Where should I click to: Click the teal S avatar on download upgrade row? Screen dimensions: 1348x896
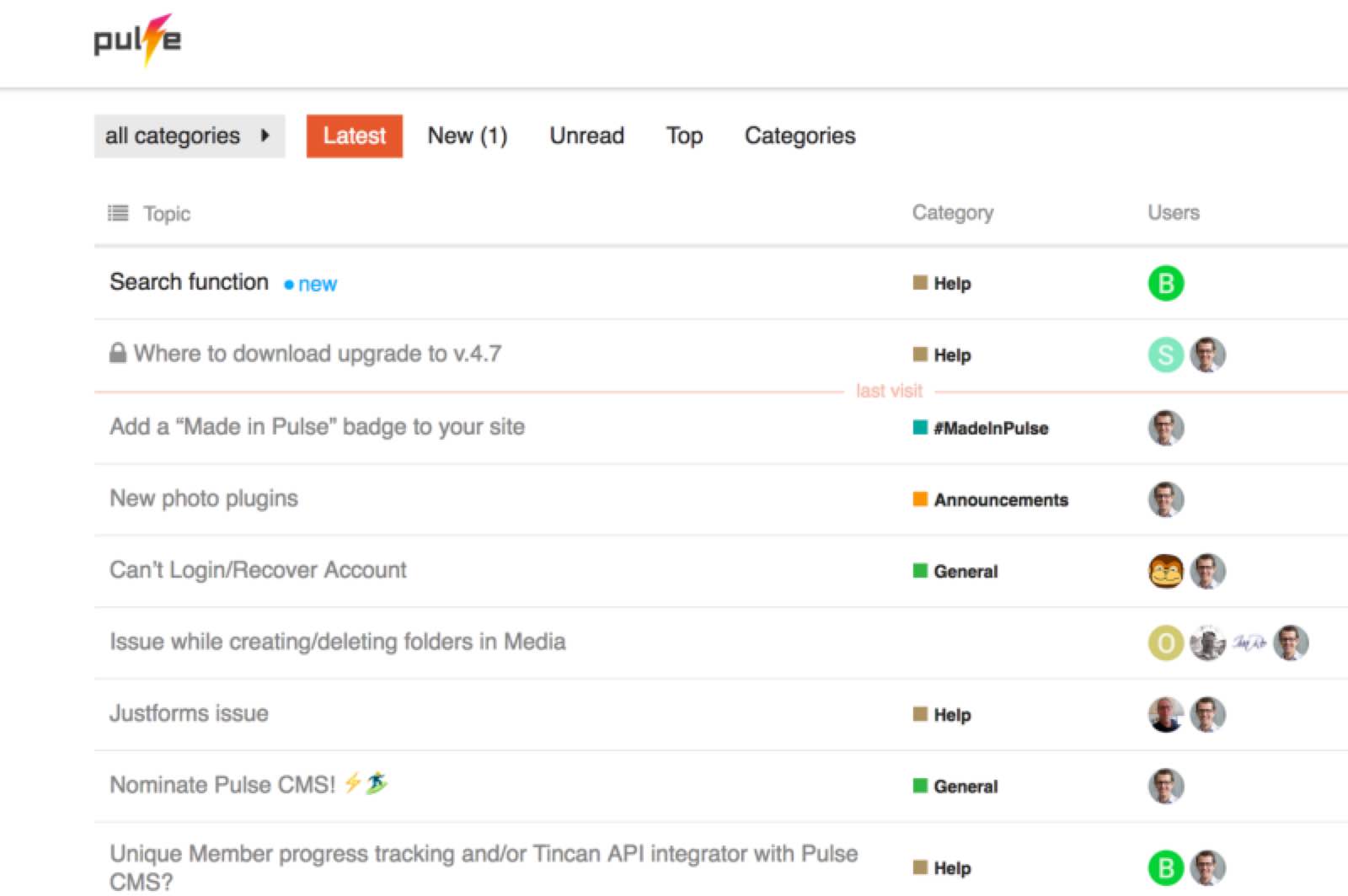(1166, 355)
